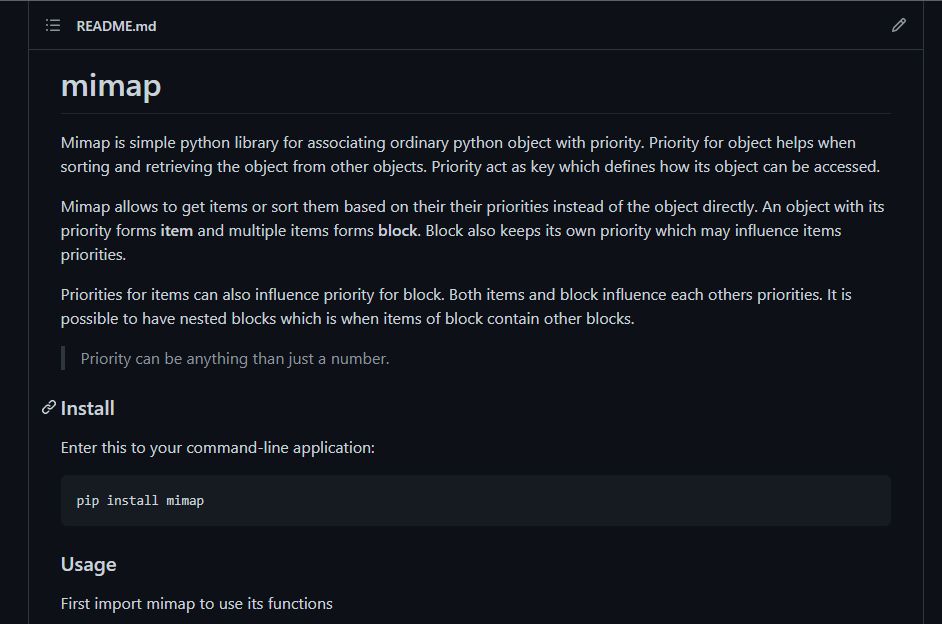Click the anchor link icon beside Install
Viewport: 942px width, 624px height.
click(x=49, y=408)
